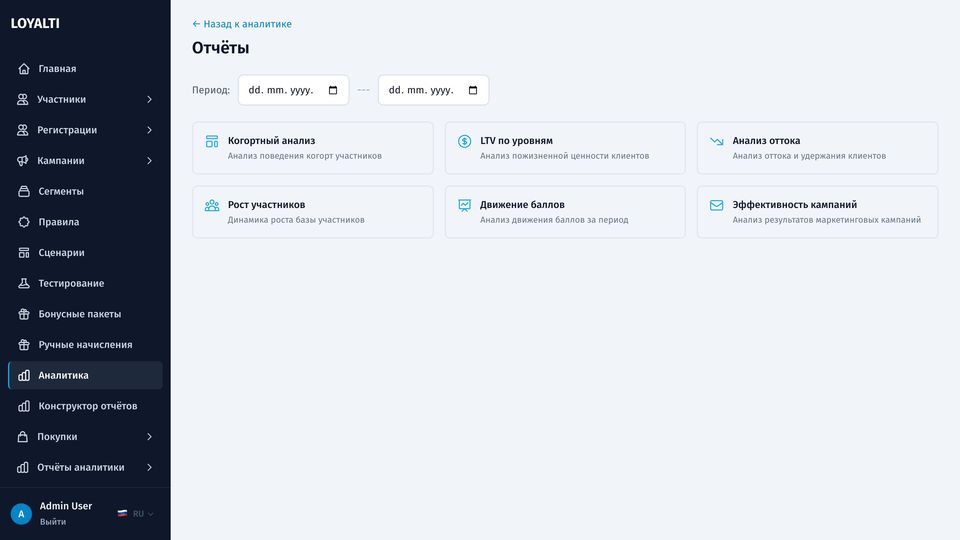This screenshot has height=540, width=960.
Task: Click the Бонусные пакеты gift icon
Action: (24, 313)
